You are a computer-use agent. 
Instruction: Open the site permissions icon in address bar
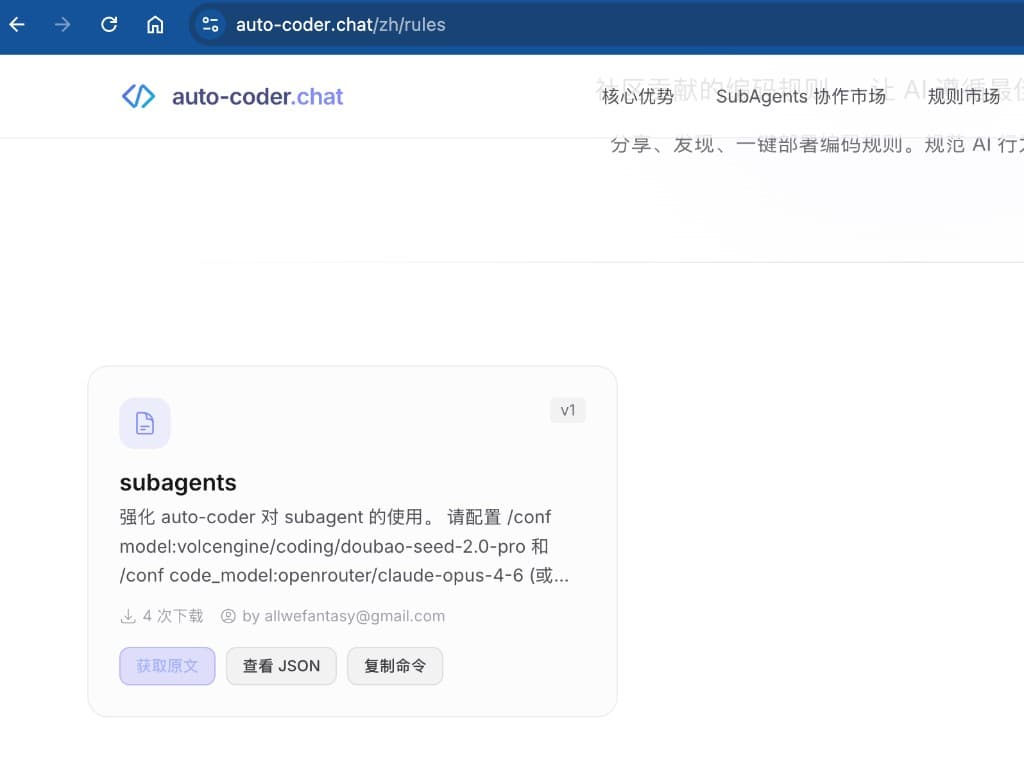pos(210,24)
